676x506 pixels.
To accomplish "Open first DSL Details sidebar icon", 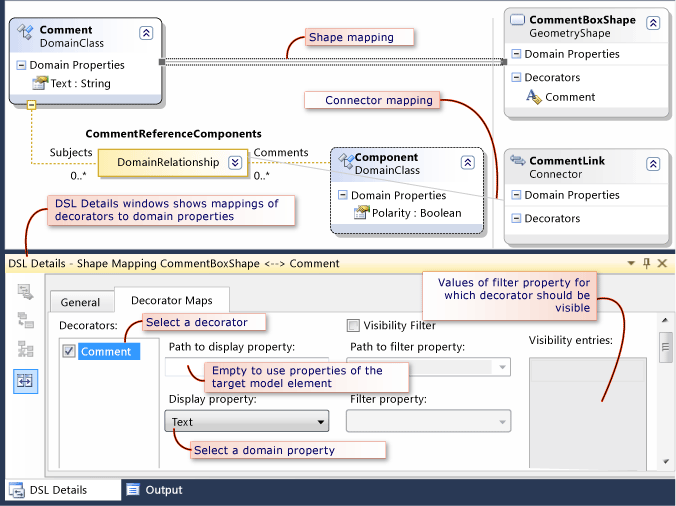I will click(25, 292).
